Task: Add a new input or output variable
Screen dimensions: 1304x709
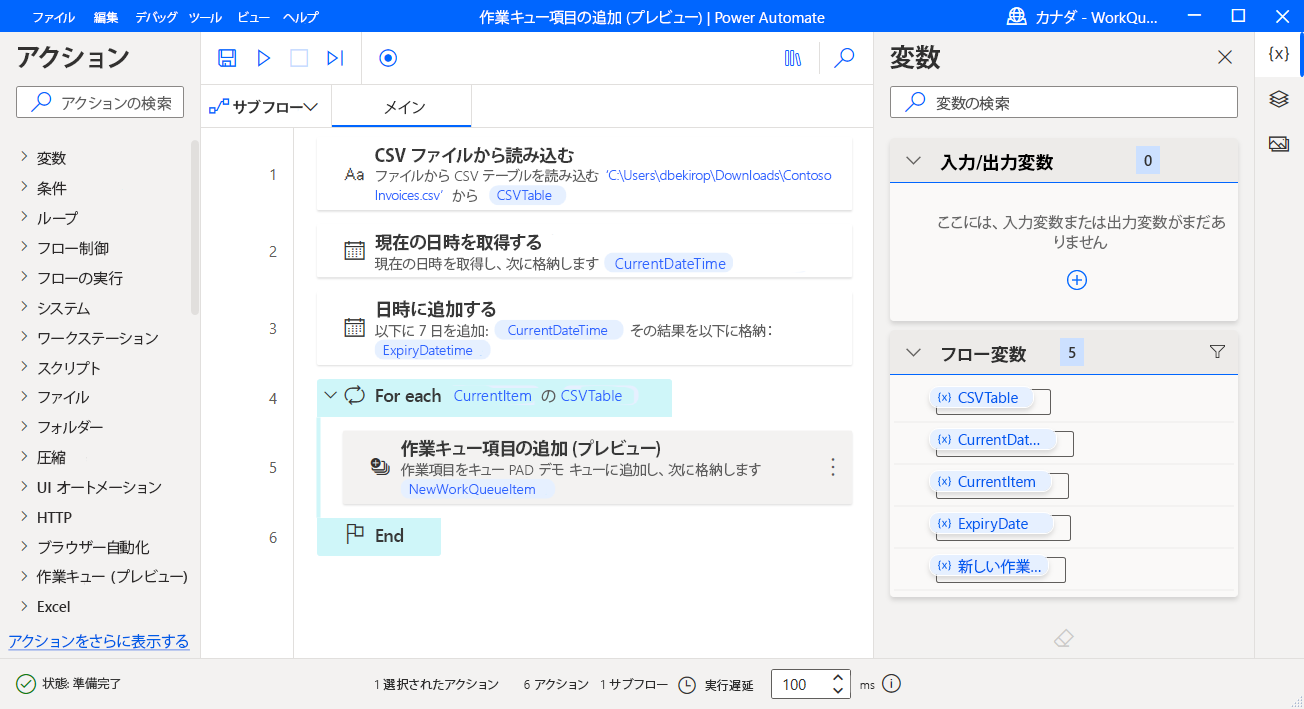Action: (x=1077, y=280)
